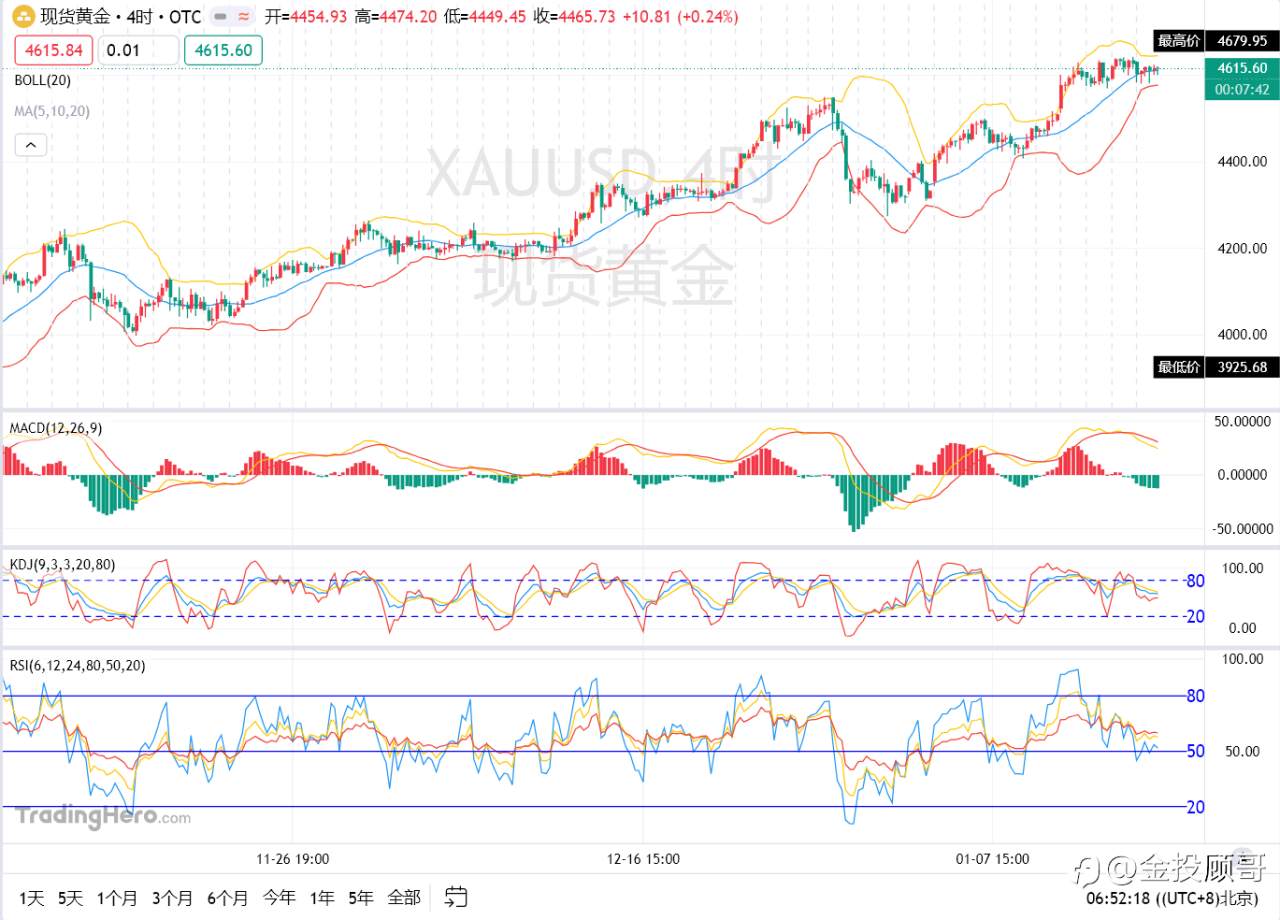Select the 1个月 time range
This screenshot has width=1280, height=920.
117,897
